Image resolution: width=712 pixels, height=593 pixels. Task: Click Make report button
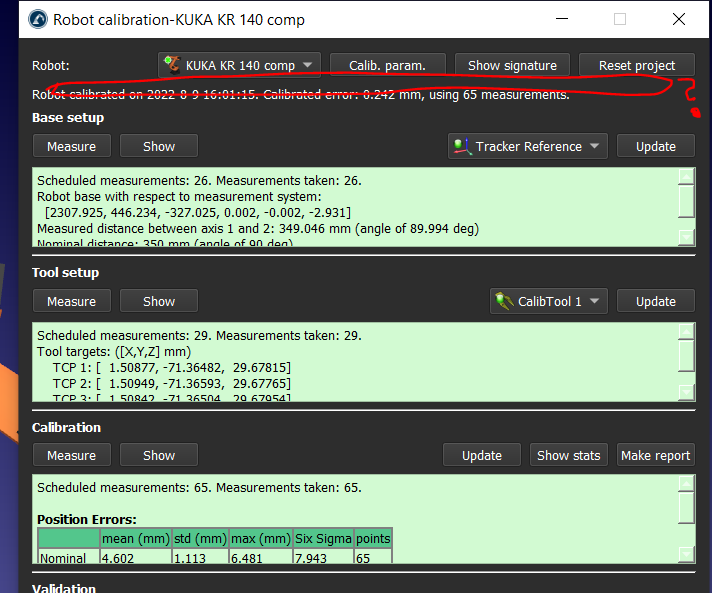[655, 455]
